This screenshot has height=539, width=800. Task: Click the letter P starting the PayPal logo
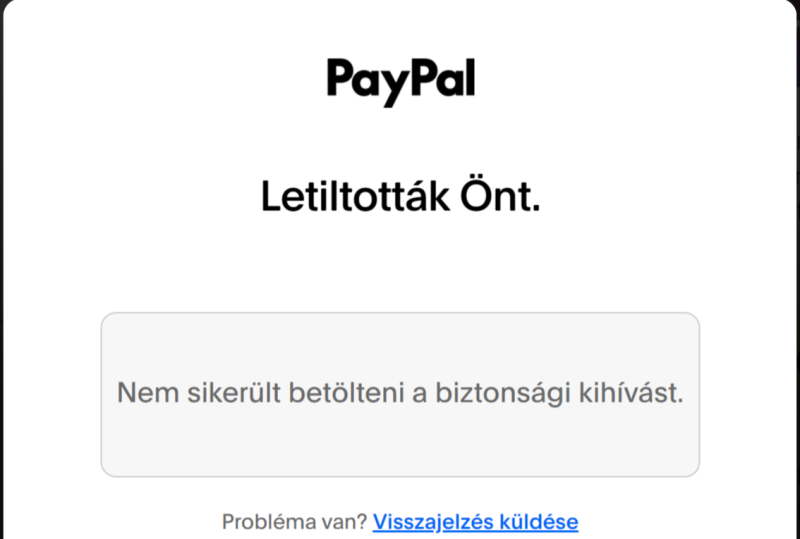coord(341,78)
